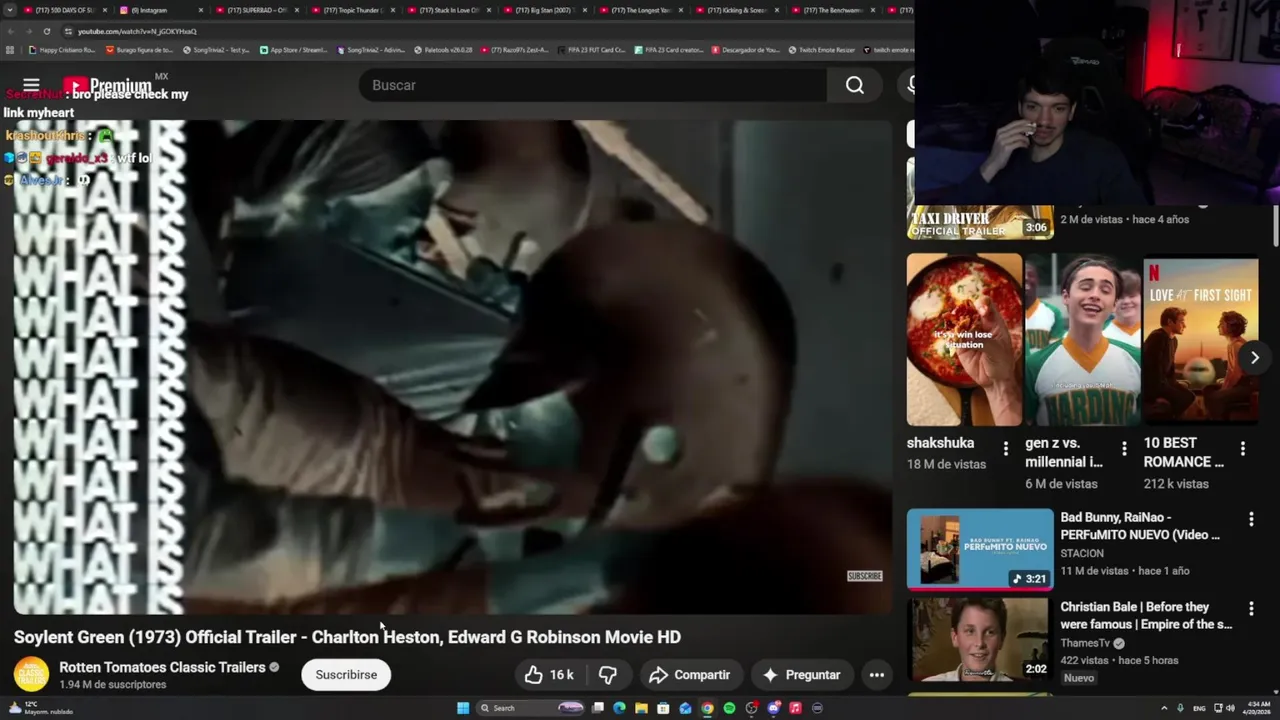Click the Preguntar ask button
The height and width of the screenshot is (720, 1280).
[x=802, y=675]
